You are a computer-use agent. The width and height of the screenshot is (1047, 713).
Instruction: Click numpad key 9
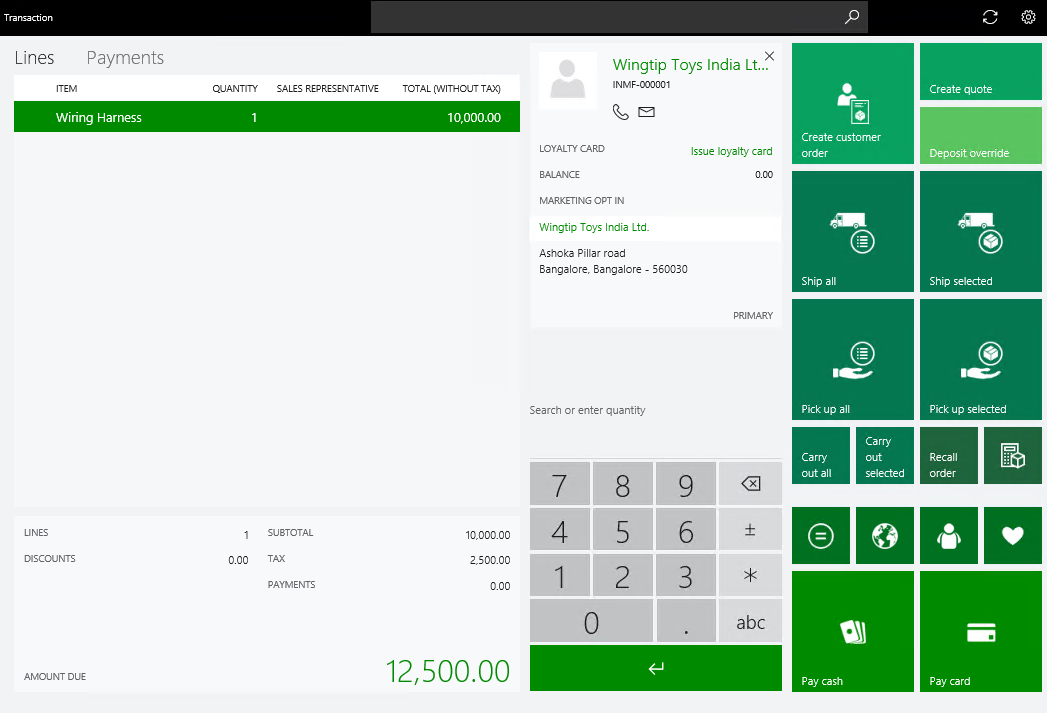[x=686, y=483]
